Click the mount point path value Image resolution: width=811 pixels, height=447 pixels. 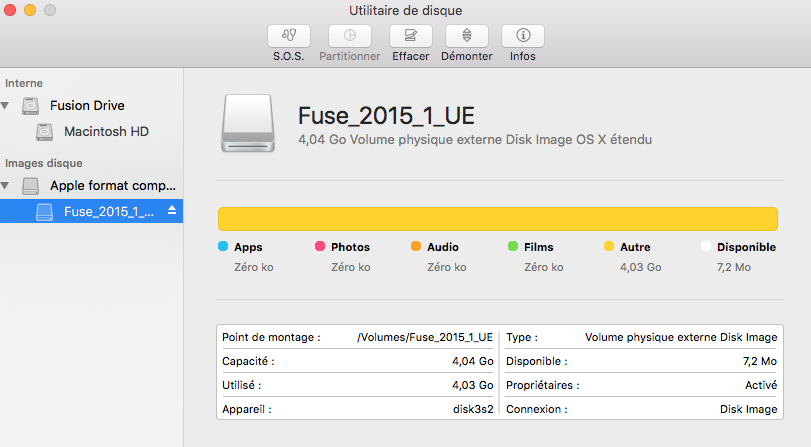[x=424, y=337]
